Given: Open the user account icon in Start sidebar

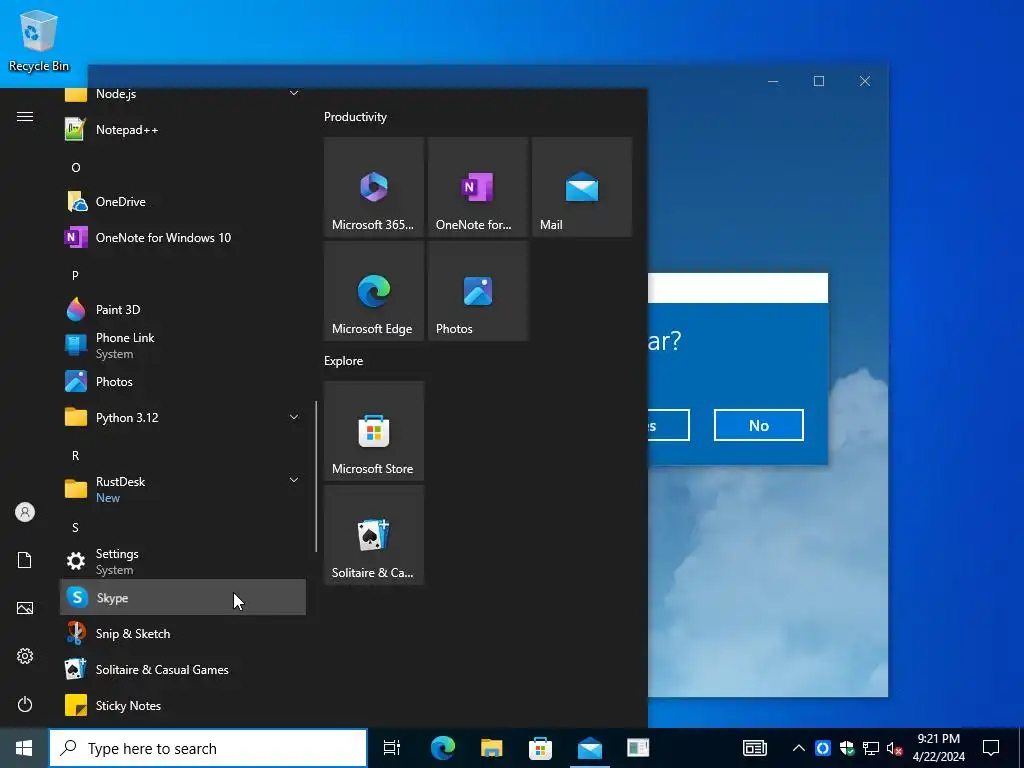Looking at the screenshot, I should (25, 512).
